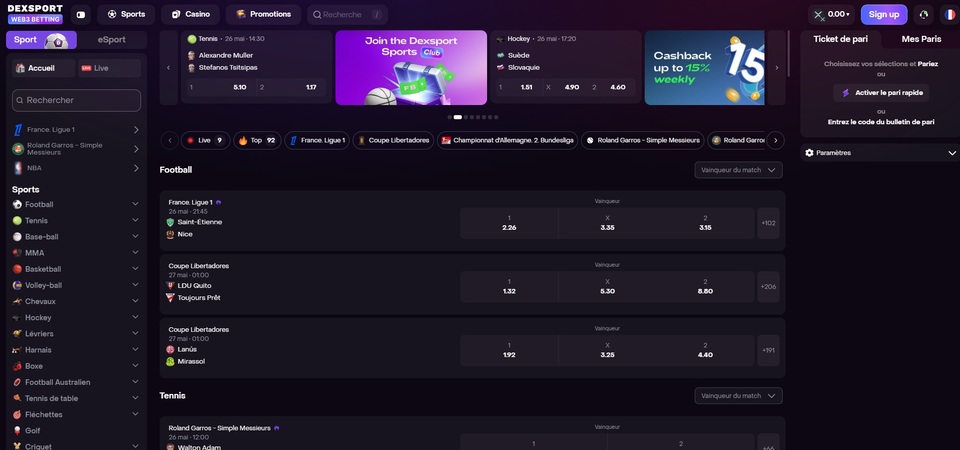Screen dimensions: 960x450
Task: Click the Base-ball icon in sidebar
Action: (17, 236)
